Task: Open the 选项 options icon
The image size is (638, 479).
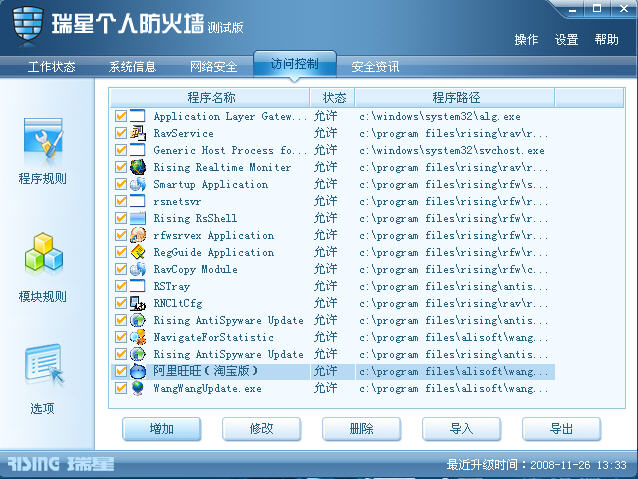Action: coord(44,364)
